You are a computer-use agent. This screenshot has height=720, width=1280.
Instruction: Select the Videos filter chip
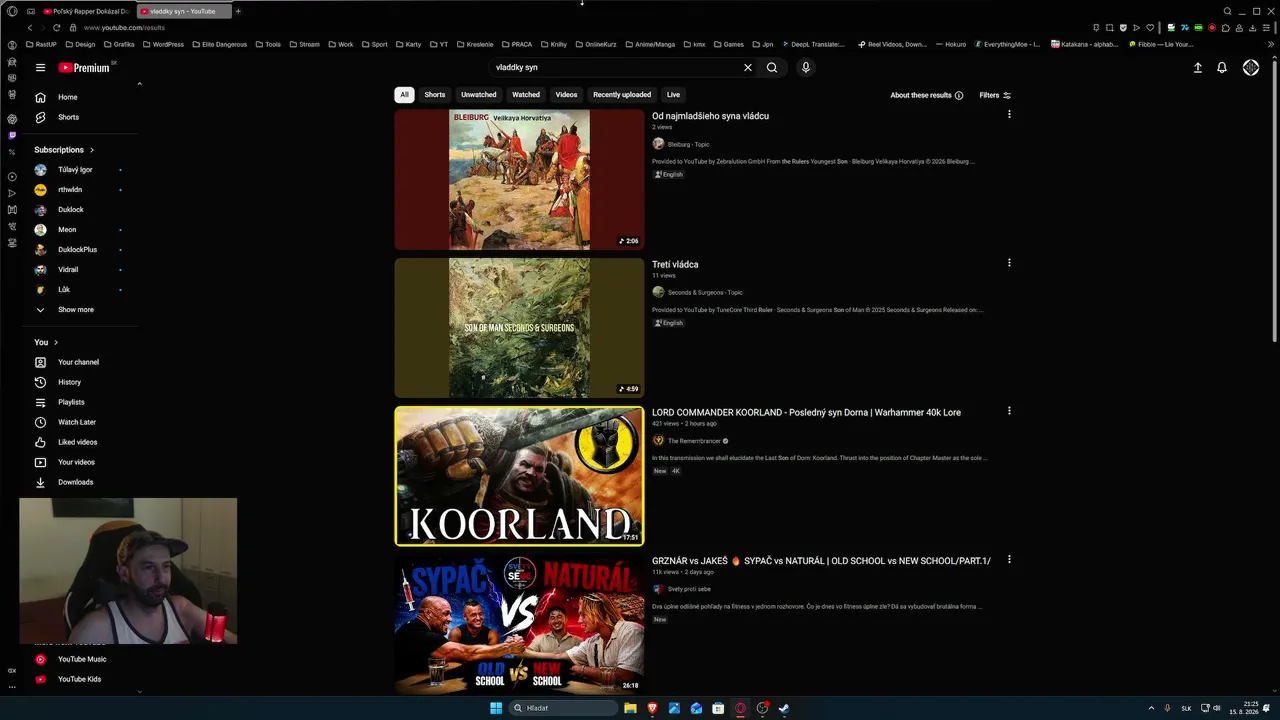coord(566,95)
